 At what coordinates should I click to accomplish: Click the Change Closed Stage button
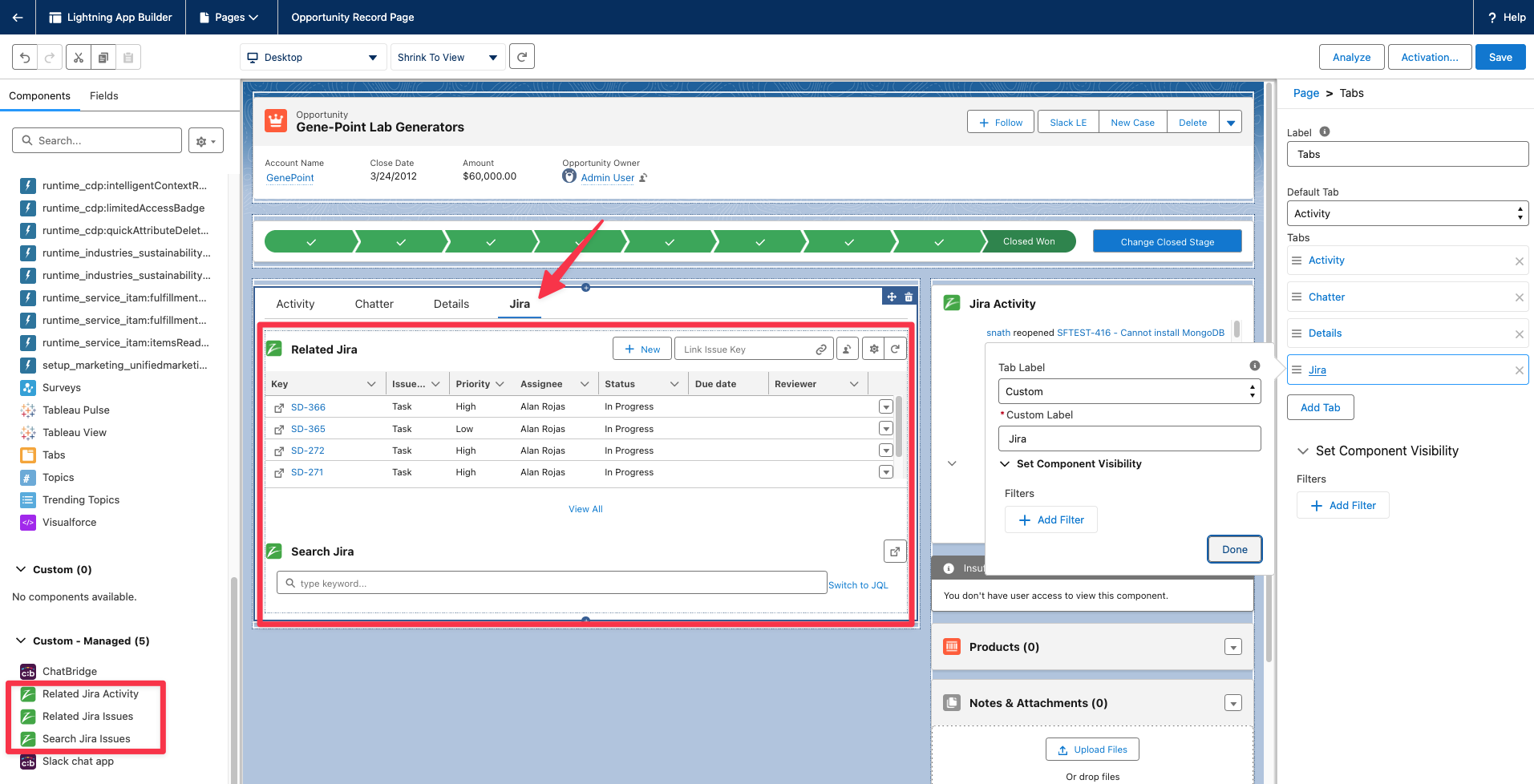[x=1168, y=241]
